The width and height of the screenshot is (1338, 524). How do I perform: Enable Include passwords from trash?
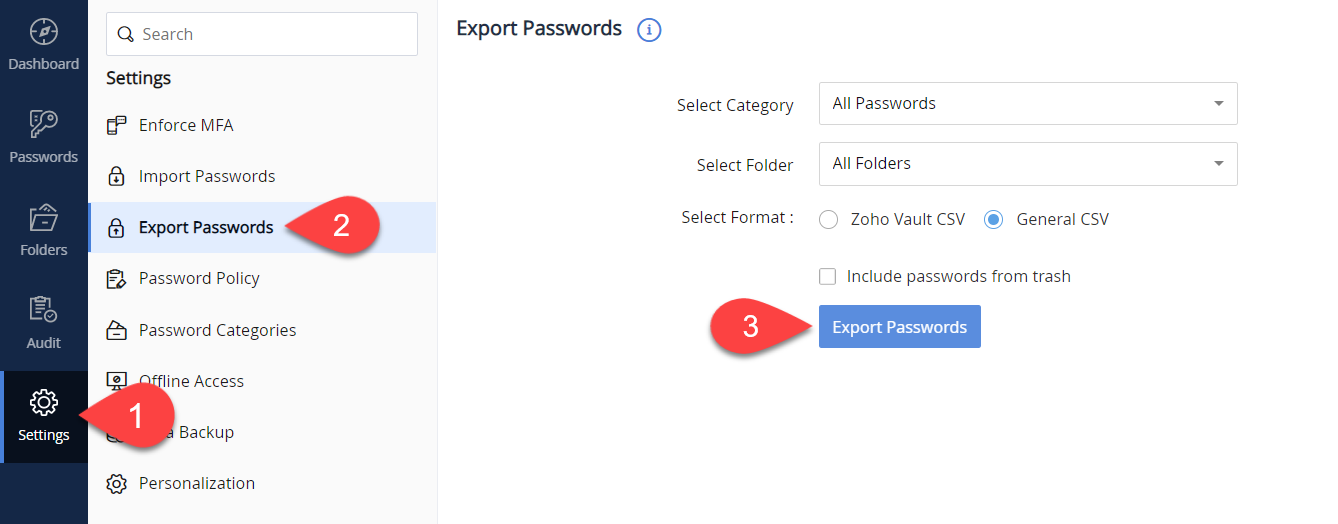[x=827, y=276]
